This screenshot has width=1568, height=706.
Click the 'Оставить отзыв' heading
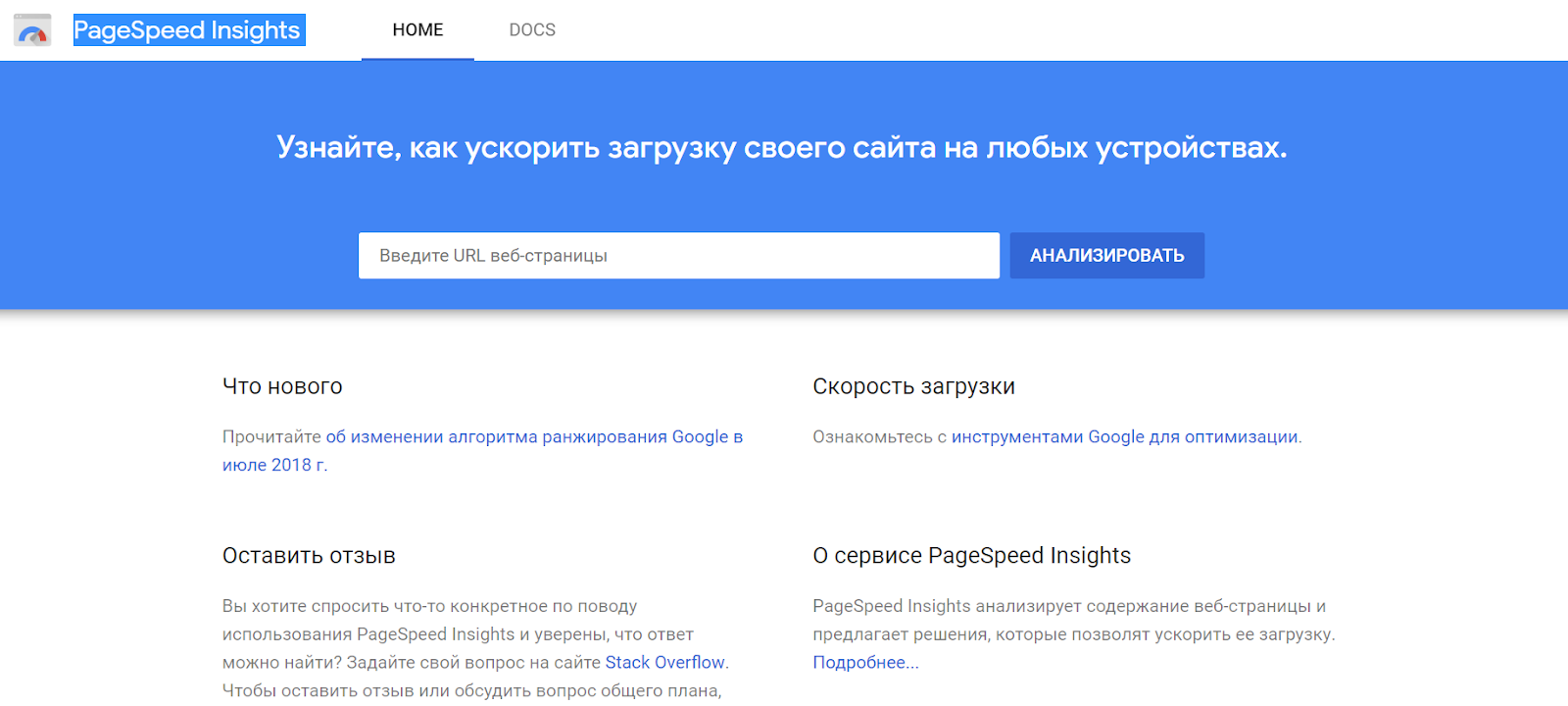click(x=309, y=556)
